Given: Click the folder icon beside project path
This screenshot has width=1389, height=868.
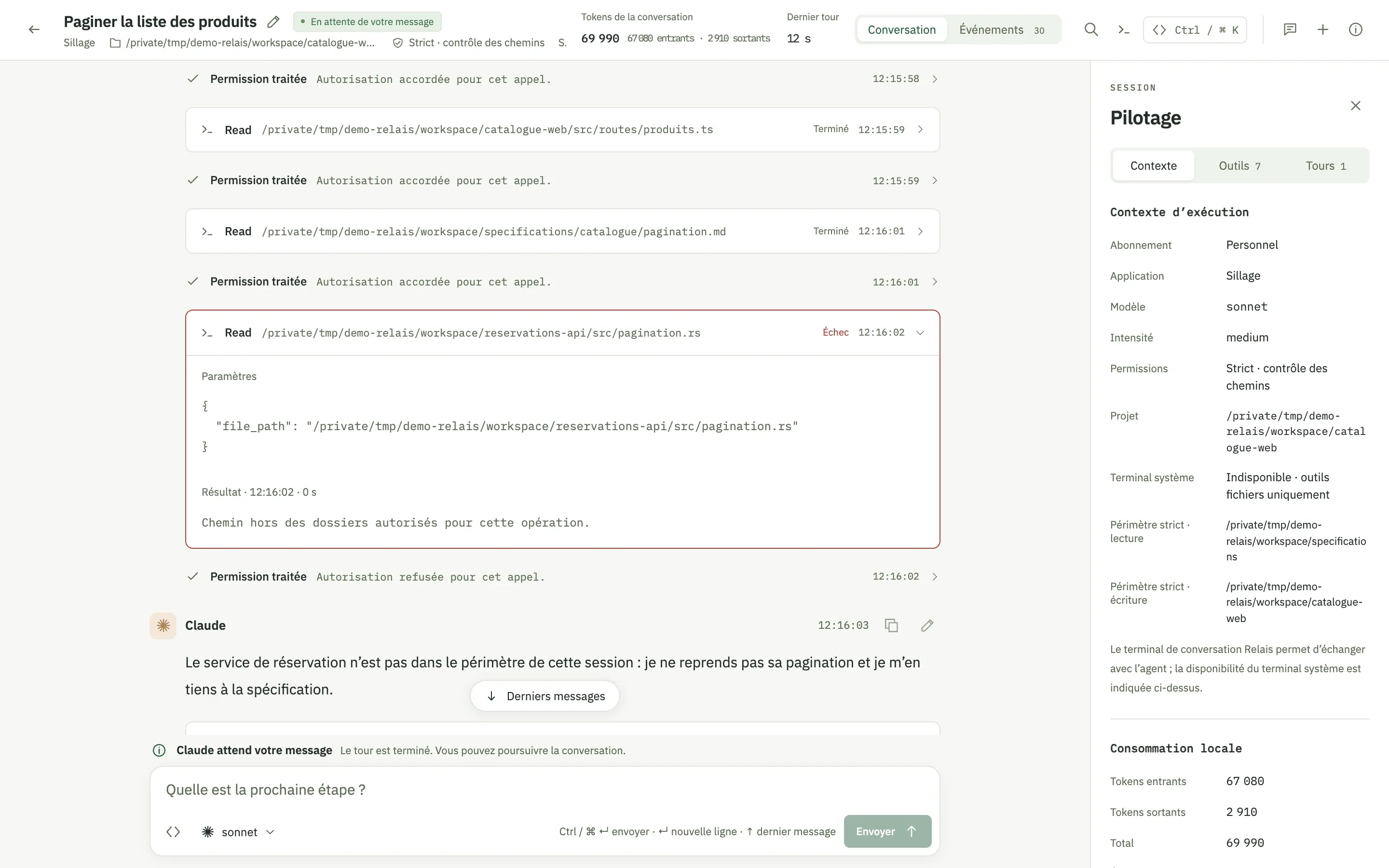Looking at the screenshot, I should coord(115,43).
